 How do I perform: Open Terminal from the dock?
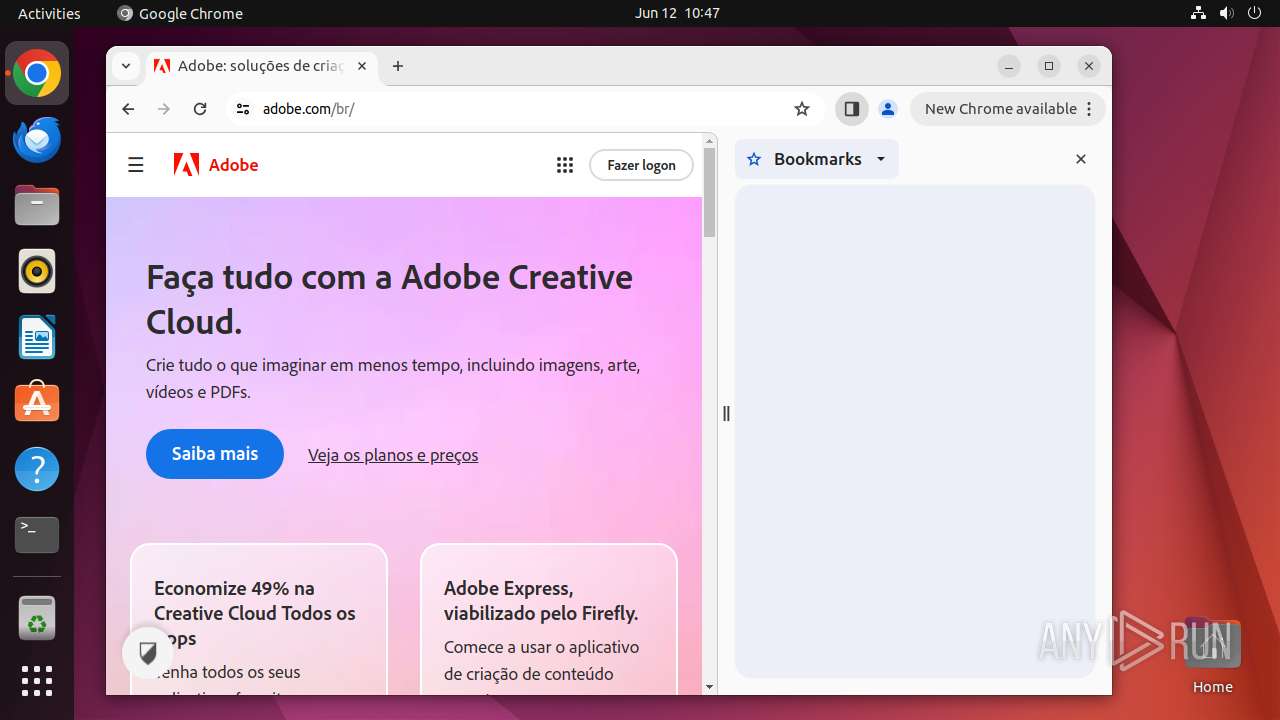coord(37,535)
